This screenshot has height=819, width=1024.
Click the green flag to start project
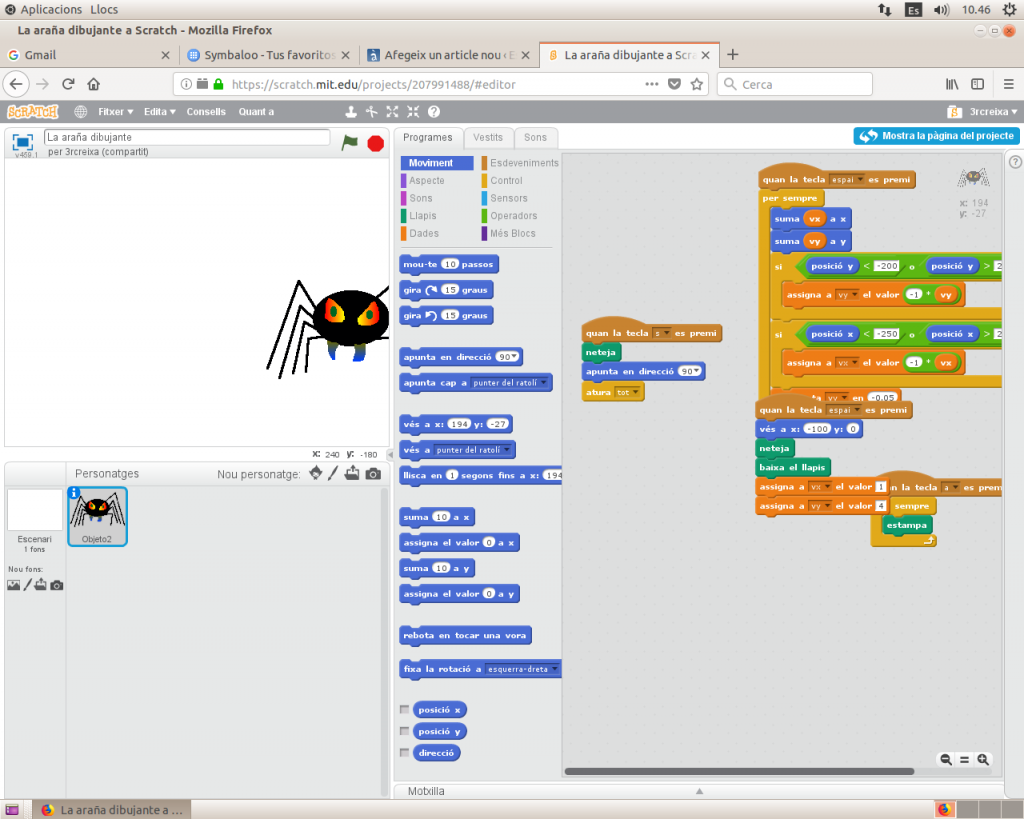[x=349, y=143]
